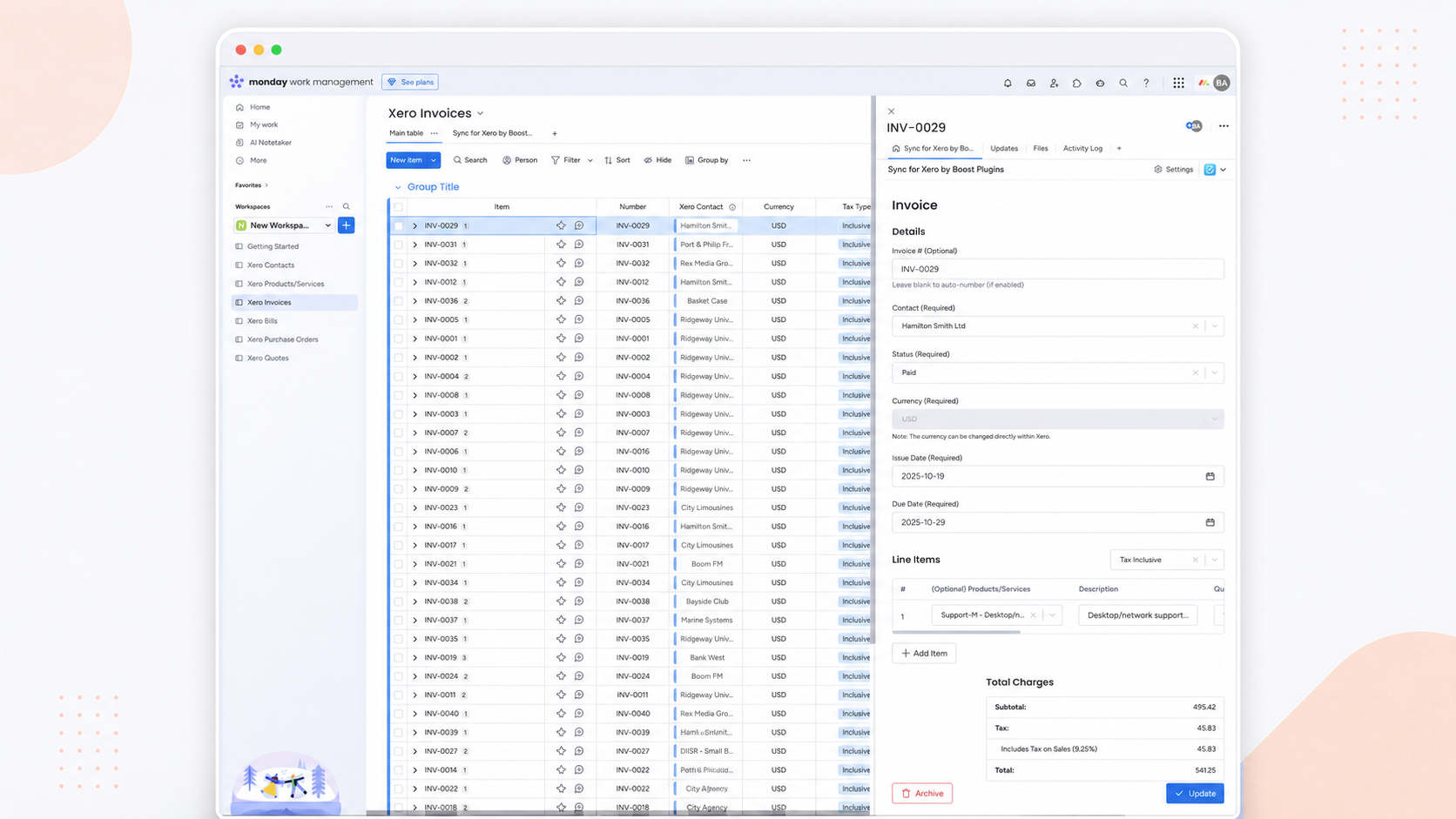Expand subitems of INV-0036
1456x819 pixels.
point(415,301)
